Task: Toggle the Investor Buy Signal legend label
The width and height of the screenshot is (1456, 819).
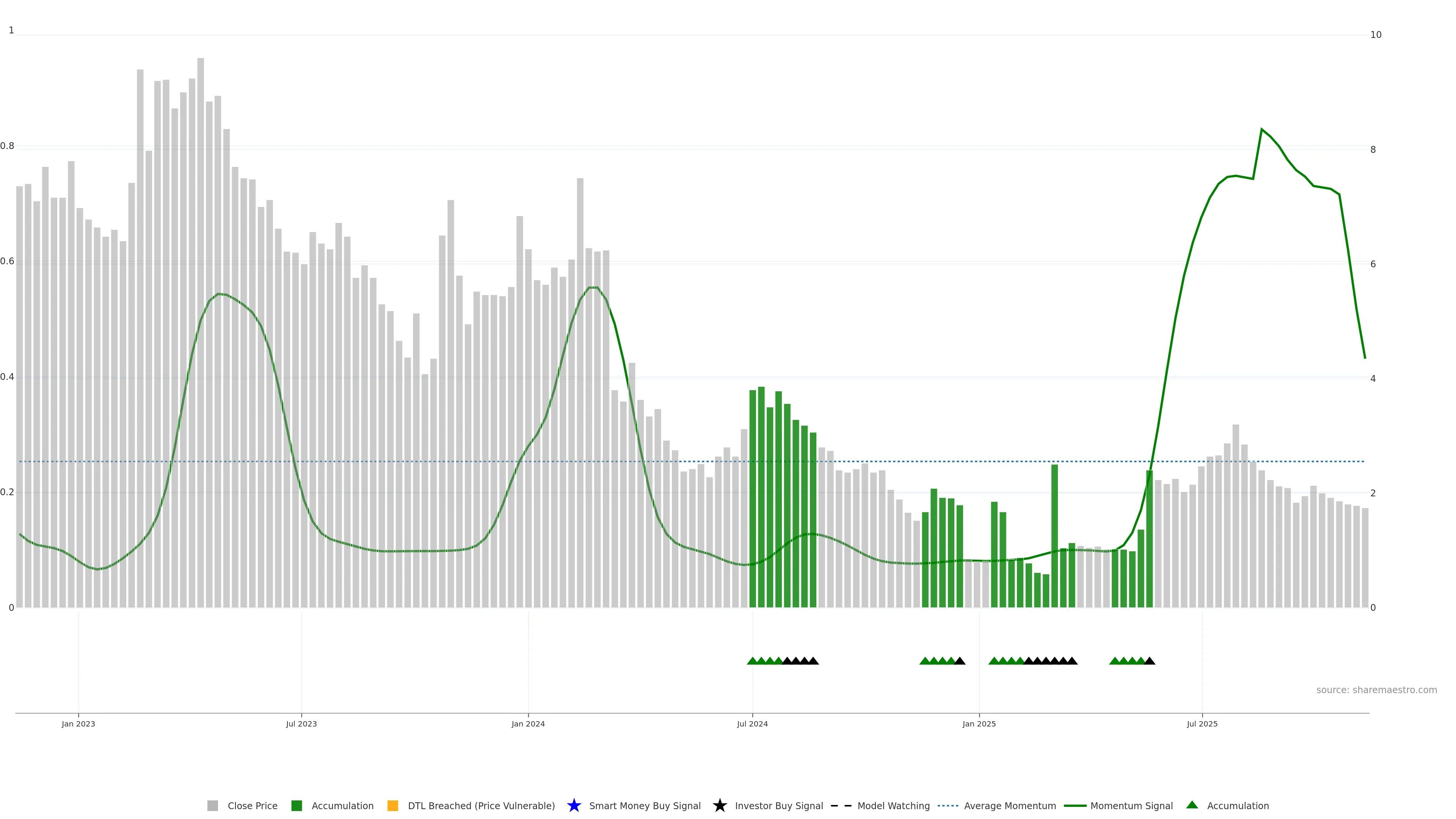Action: pos(778,805)
